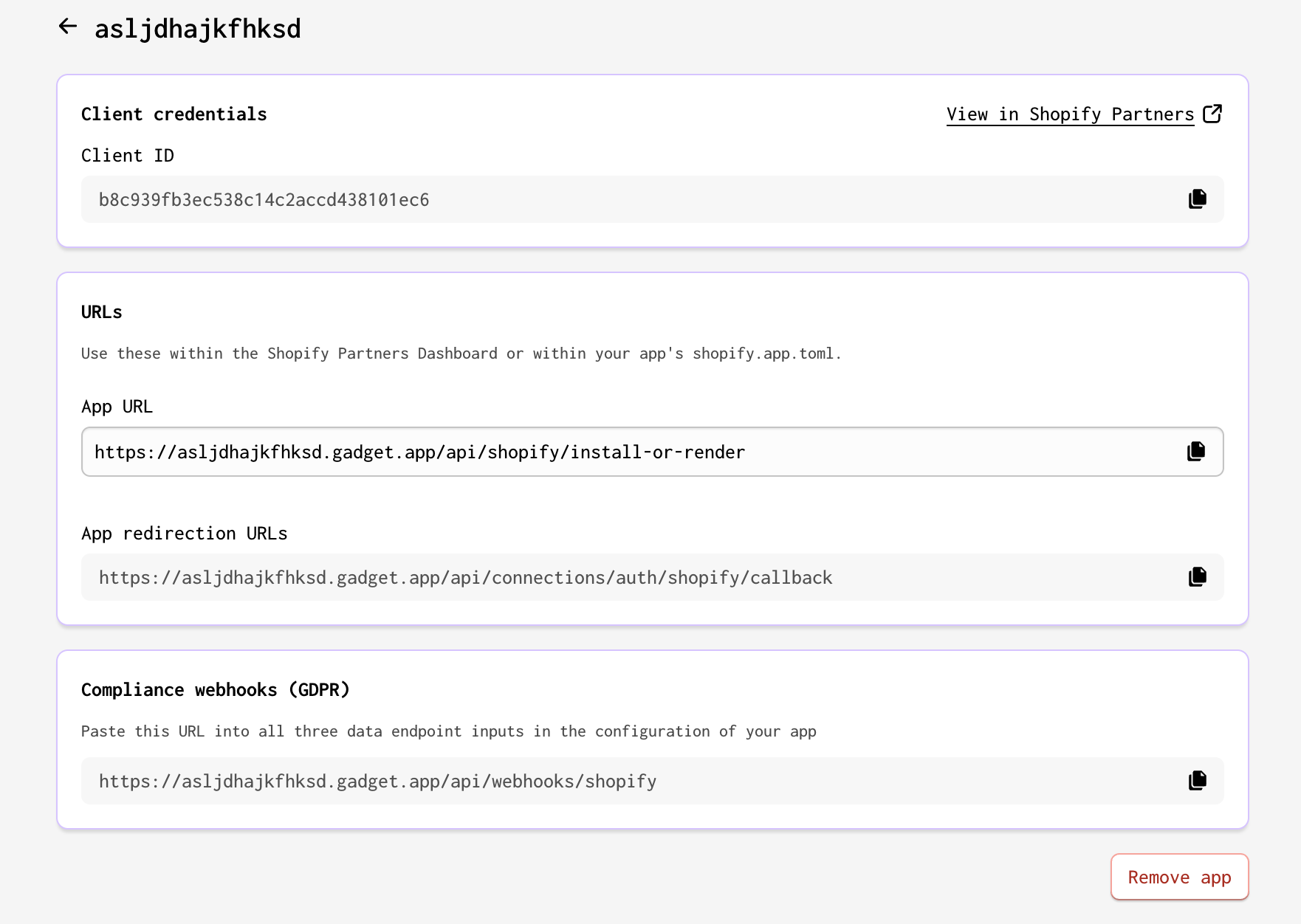The height and width of the screenshot is (924, 1301).
Task: Copy the Client ID to clipboard
Action: [x=1197, y=199]
